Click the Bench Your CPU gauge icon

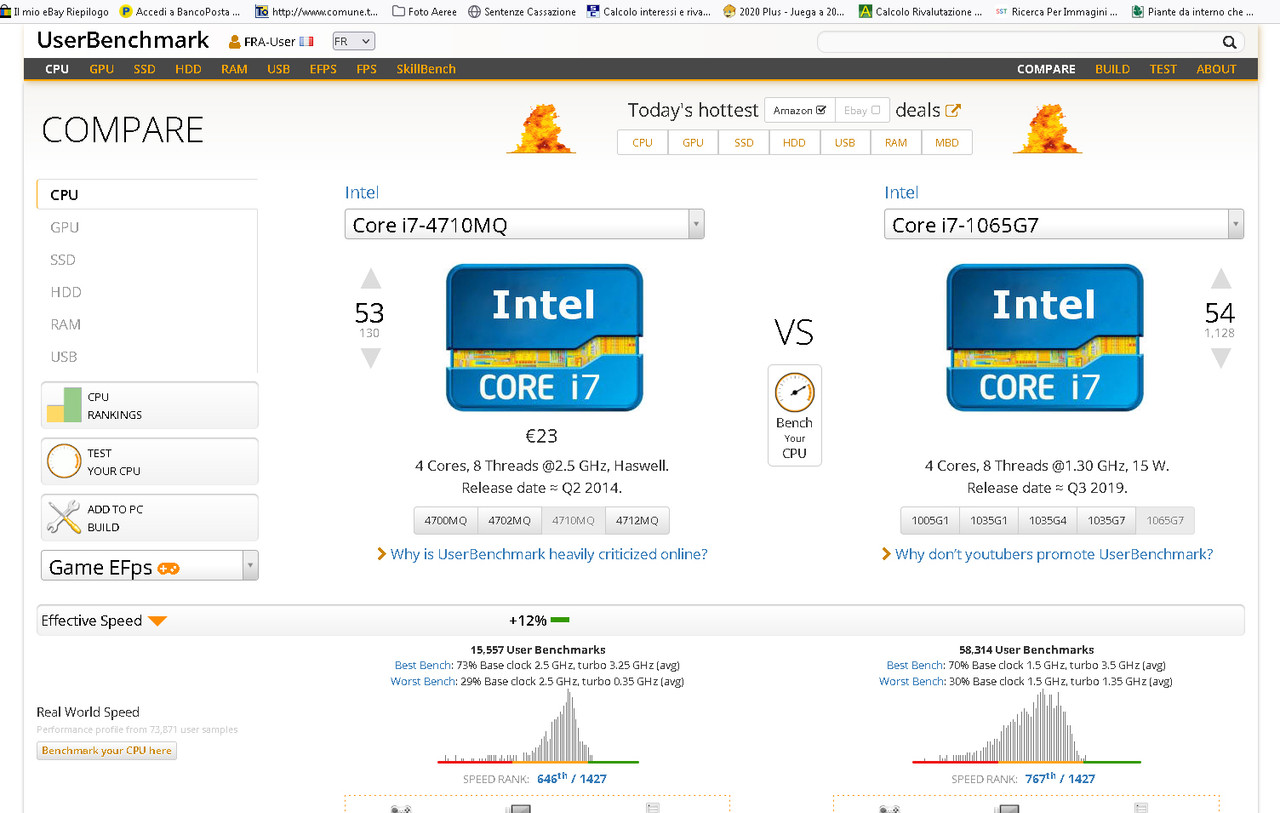(x=795, y=392)
